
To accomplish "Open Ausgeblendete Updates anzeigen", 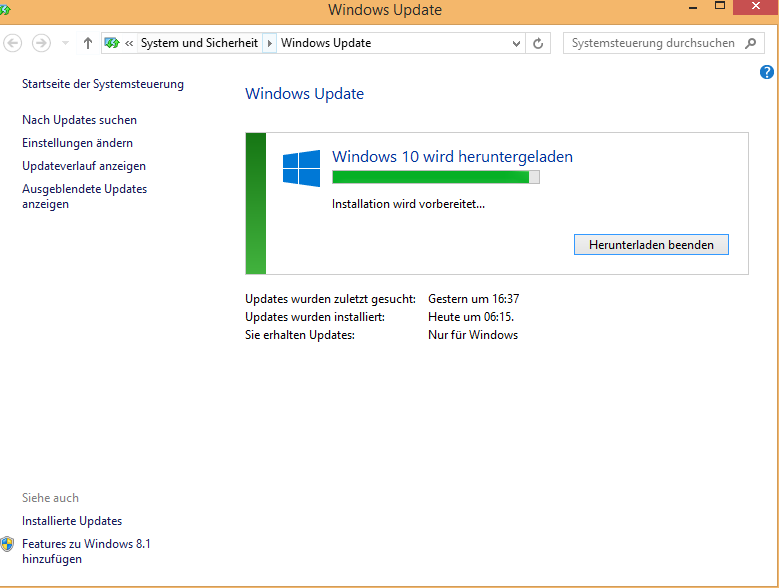I will click(84, 196).
